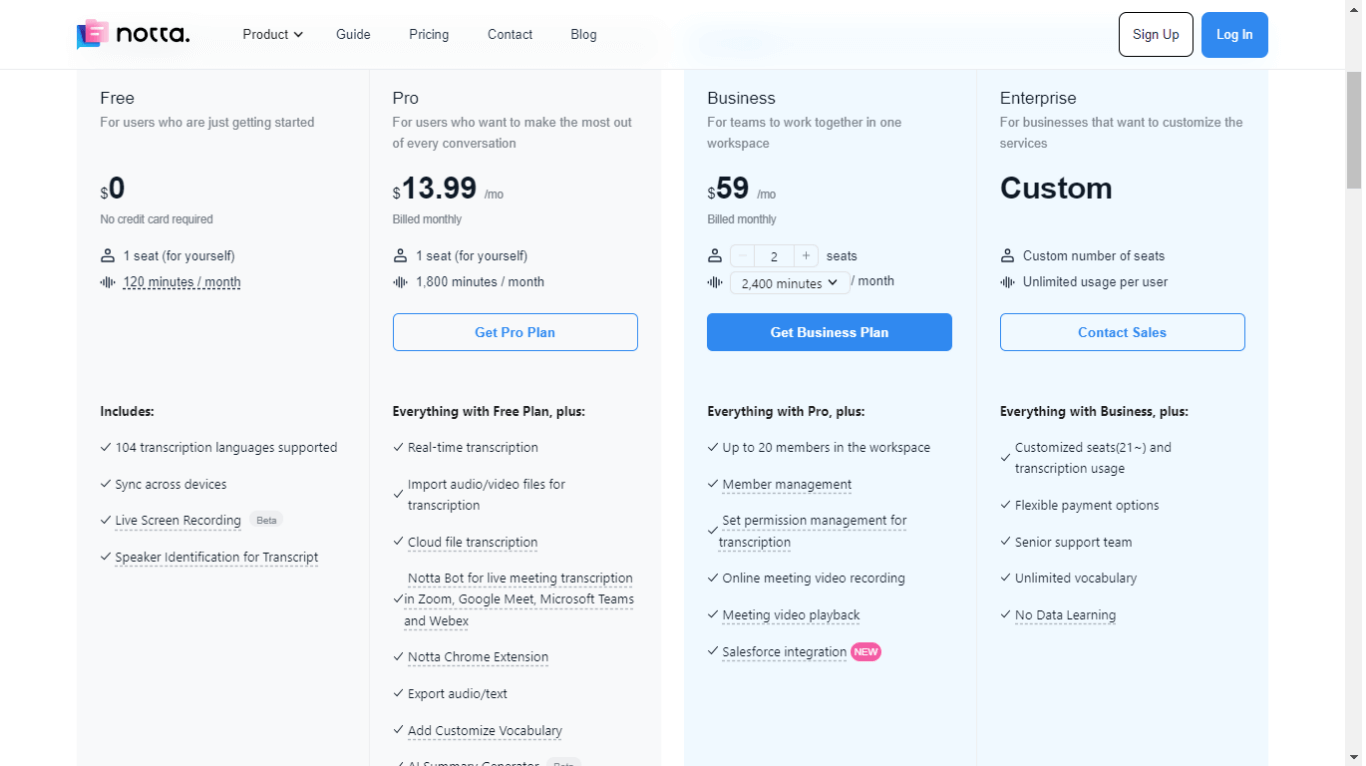Click checkmark beside 'Up to 20 members'
This screenshot has height=766, width=1366.
pos(713,447)
